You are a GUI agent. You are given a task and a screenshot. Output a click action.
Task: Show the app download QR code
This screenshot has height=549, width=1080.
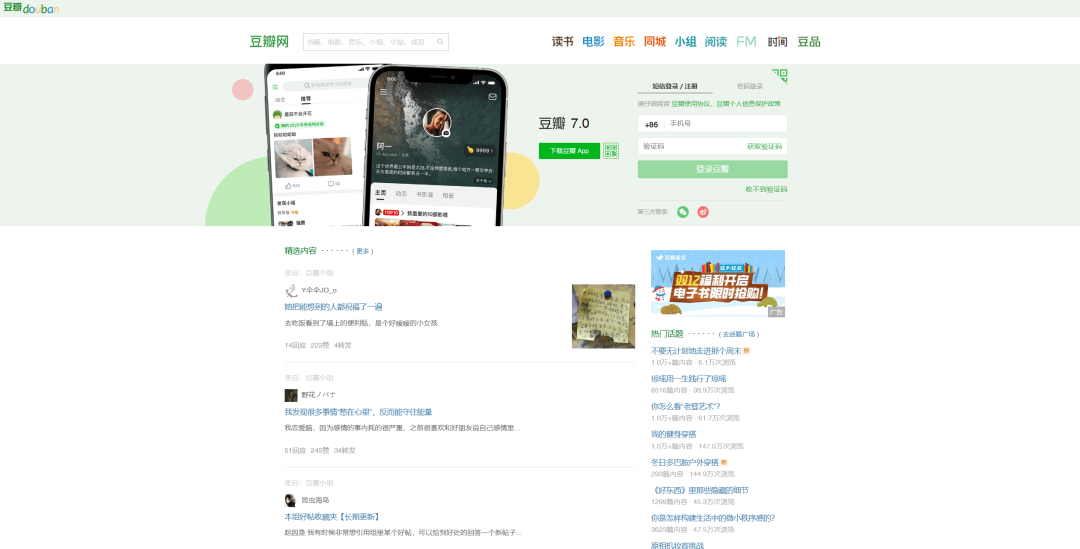(x=611, y=151)
